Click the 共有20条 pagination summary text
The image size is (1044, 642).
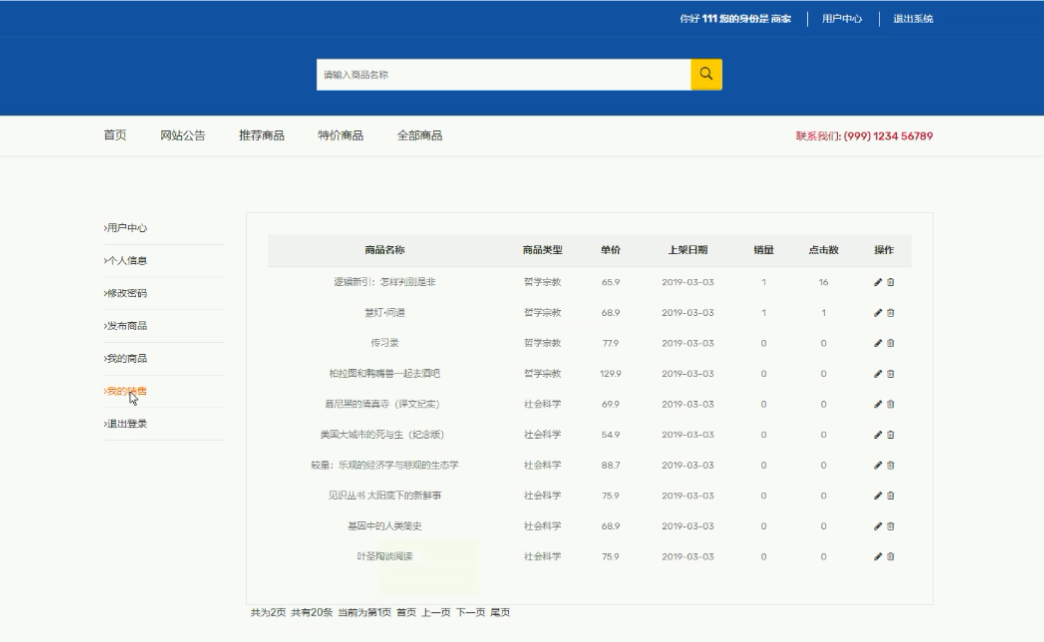pyautogui.click(x=312, y=612)
